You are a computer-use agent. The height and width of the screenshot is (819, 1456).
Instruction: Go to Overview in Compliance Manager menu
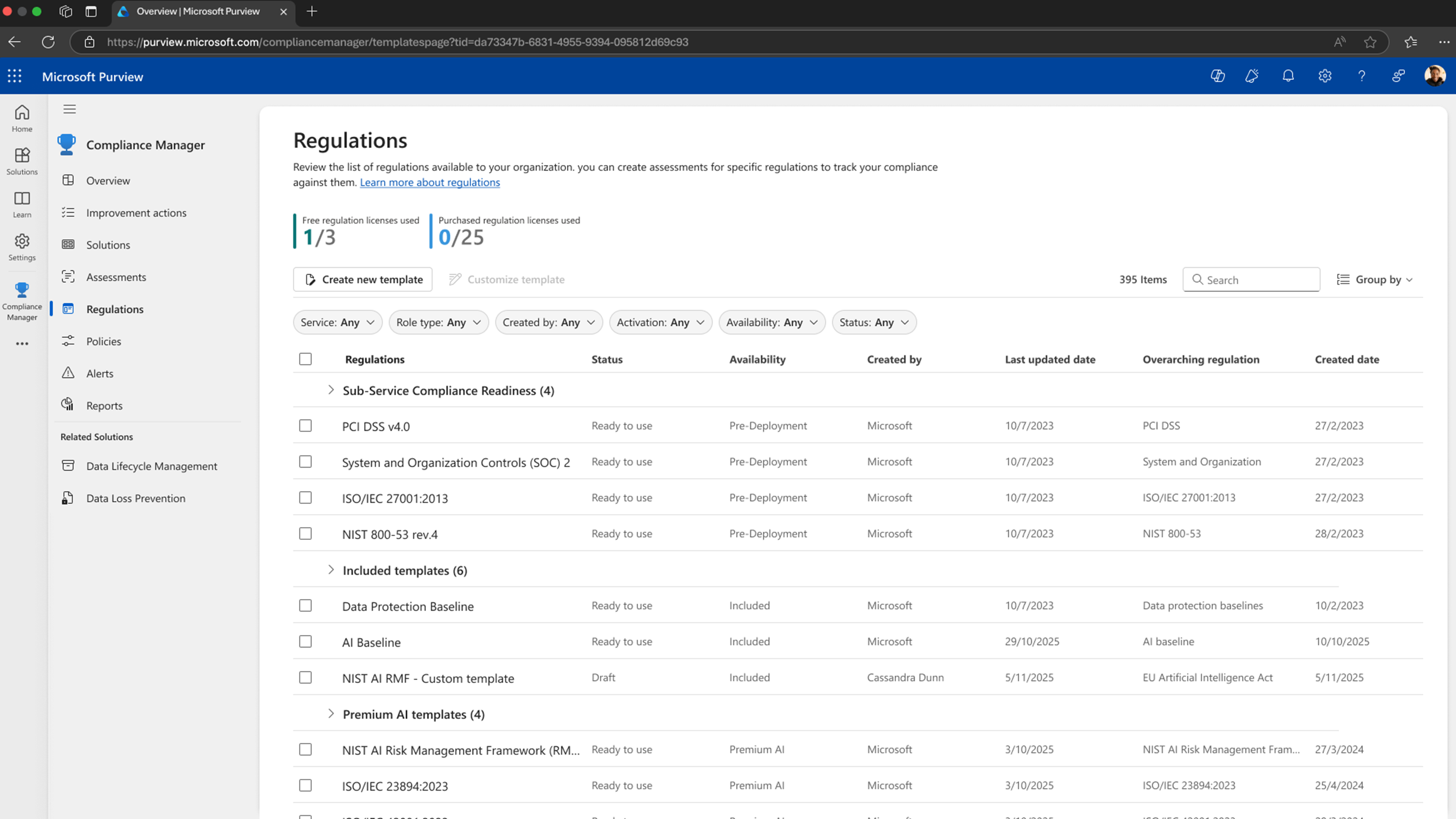108,181
